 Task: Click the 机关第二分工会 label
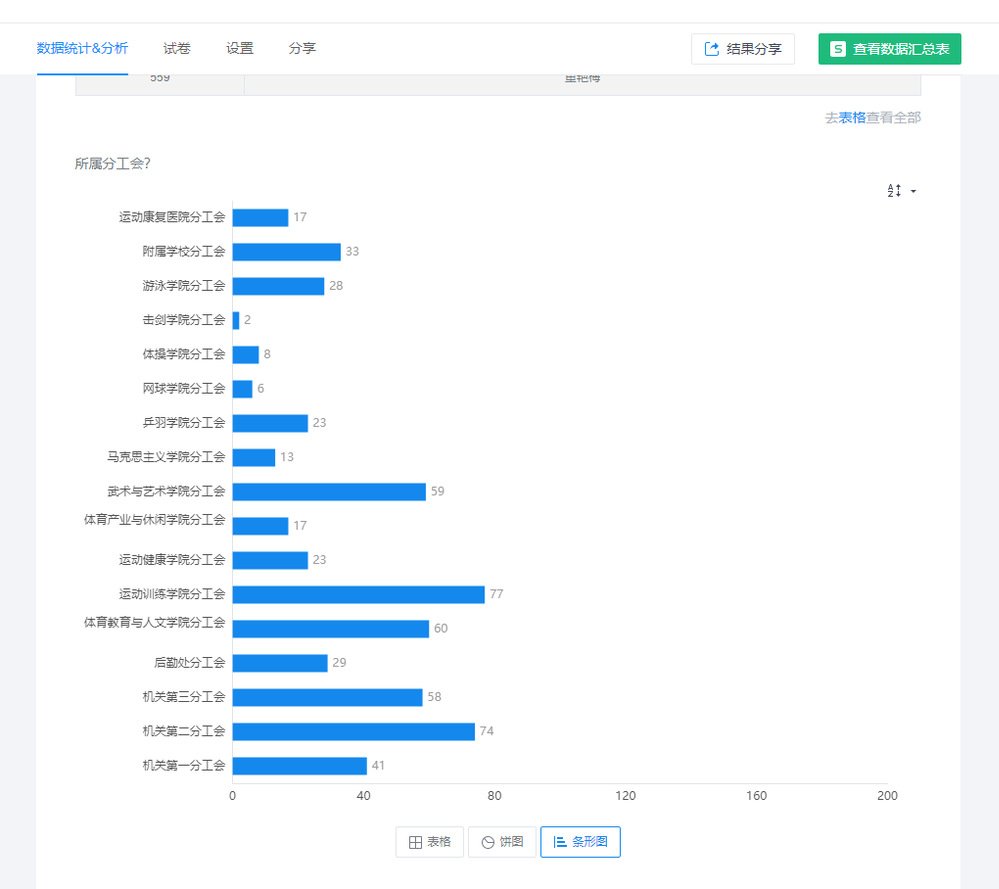tap(183, 731)
